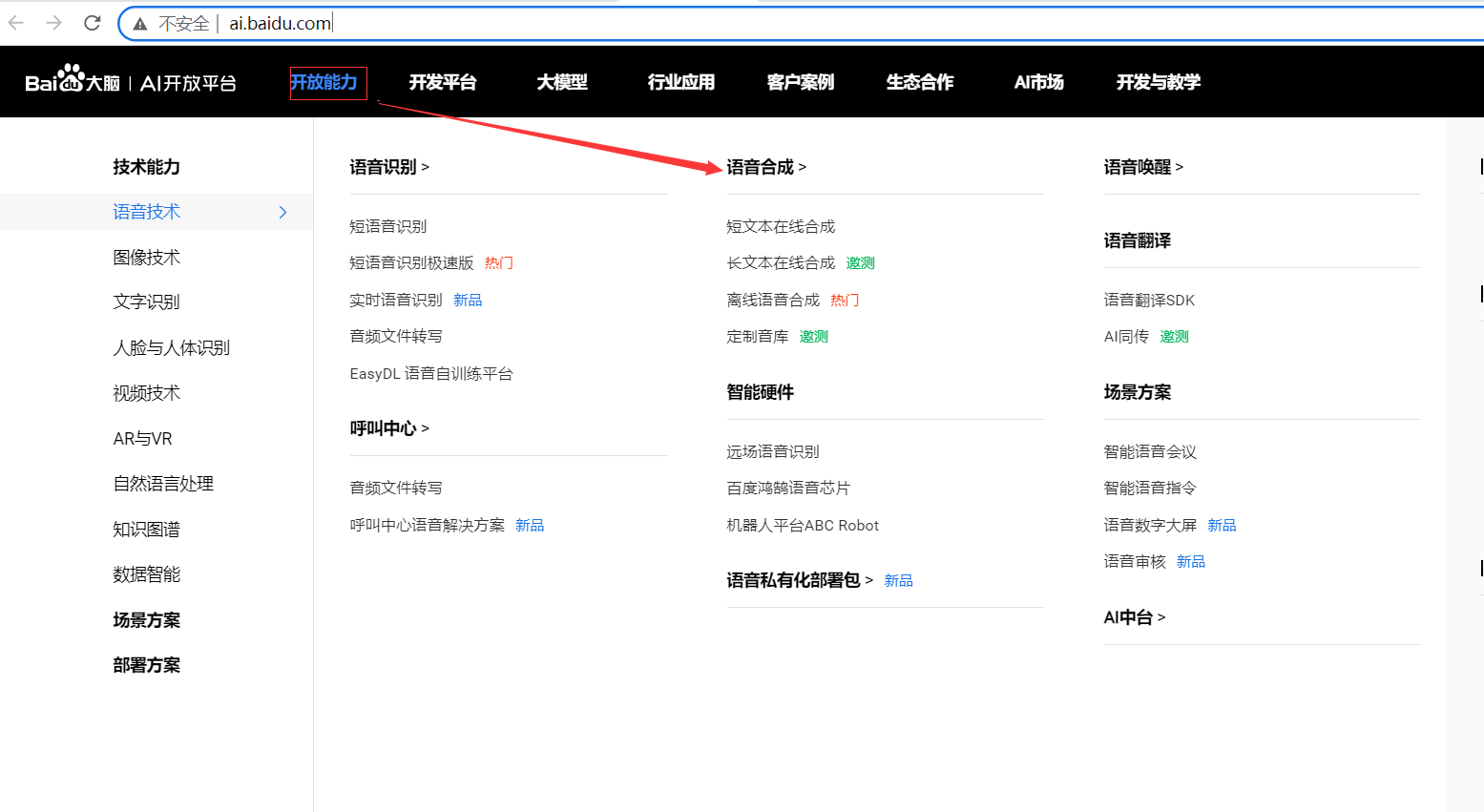1484x812 pixels.
Task: Open the AI中台 > heading
Action: 1135,617
